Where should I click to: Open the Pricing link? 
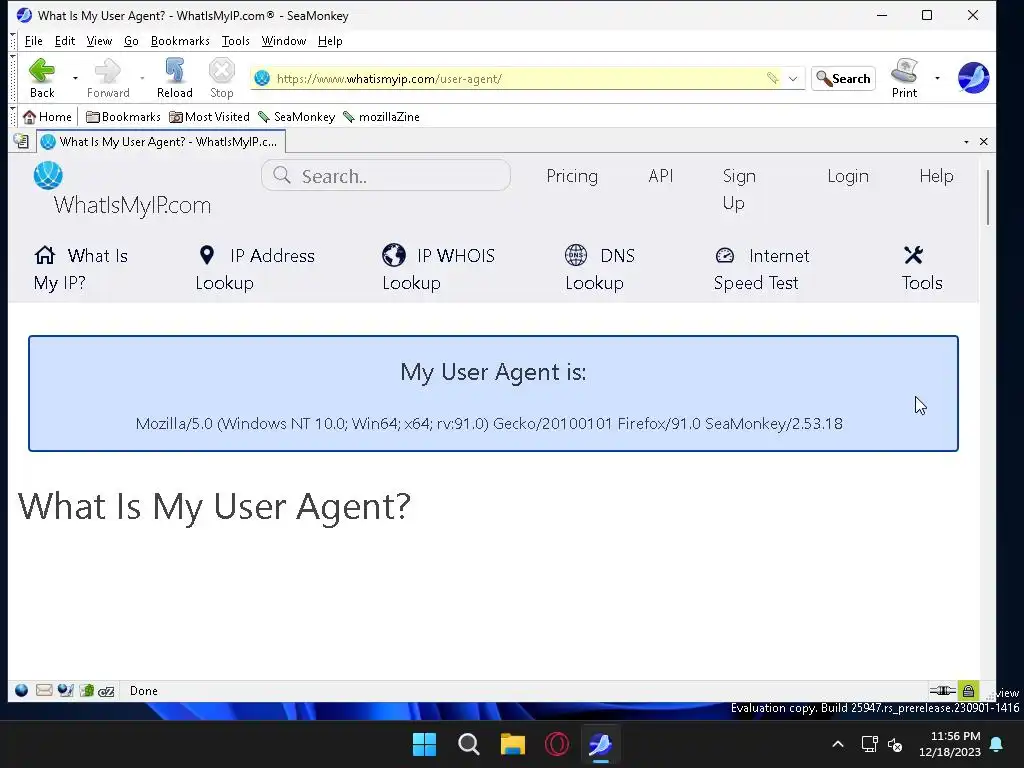(x=572, y=176)
